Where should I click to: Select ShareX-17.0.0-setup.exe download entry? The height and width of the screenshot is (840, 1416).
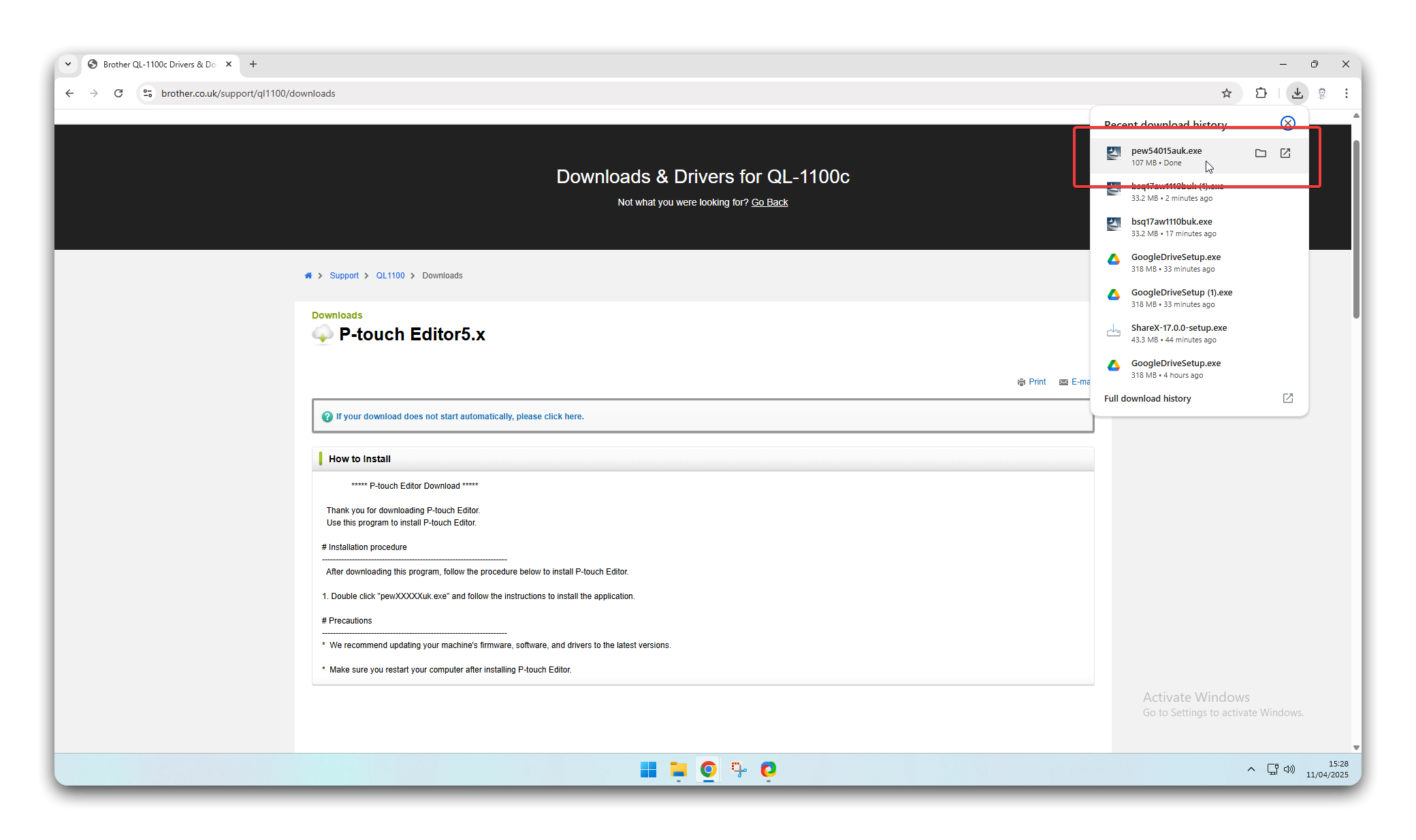coord(1178,333)
